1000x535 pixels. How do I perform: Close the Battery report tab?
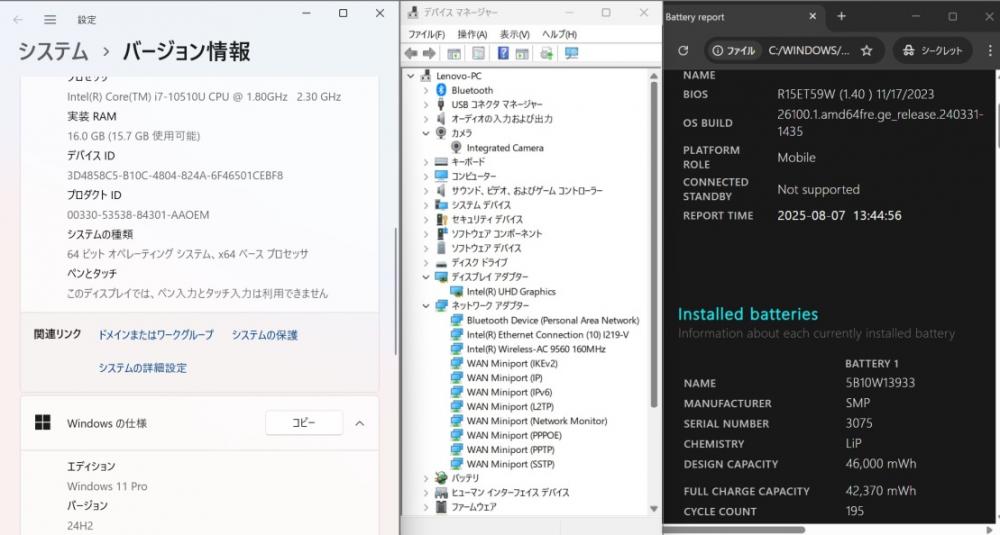[812, 17]
